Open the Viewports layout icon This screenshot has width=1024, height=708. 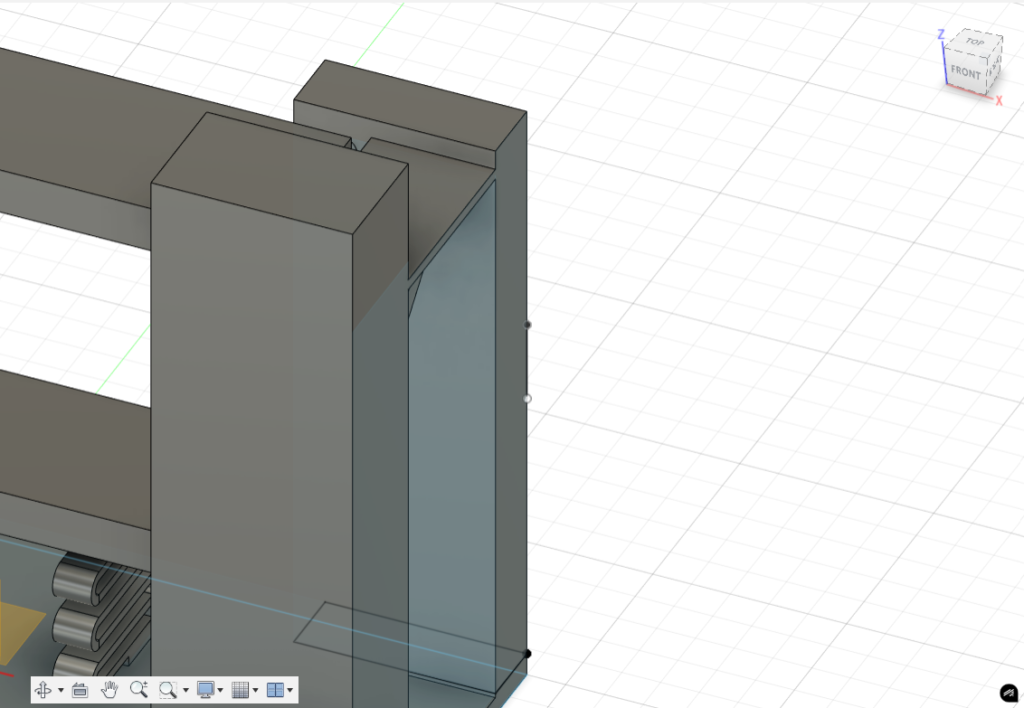pos(276,690)
